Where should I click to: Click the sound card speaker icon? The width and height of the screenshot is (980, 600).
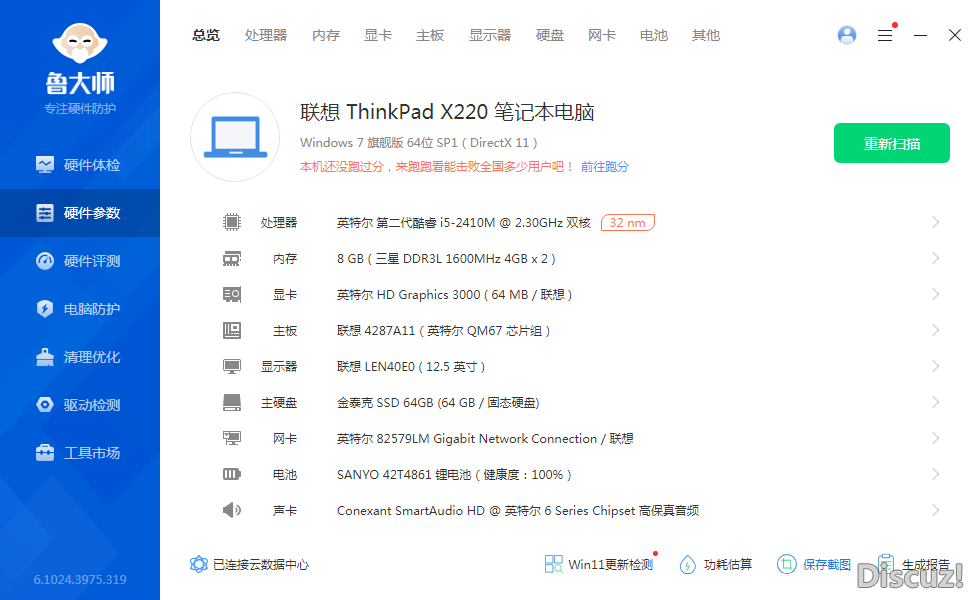click(x=232, y=510)
